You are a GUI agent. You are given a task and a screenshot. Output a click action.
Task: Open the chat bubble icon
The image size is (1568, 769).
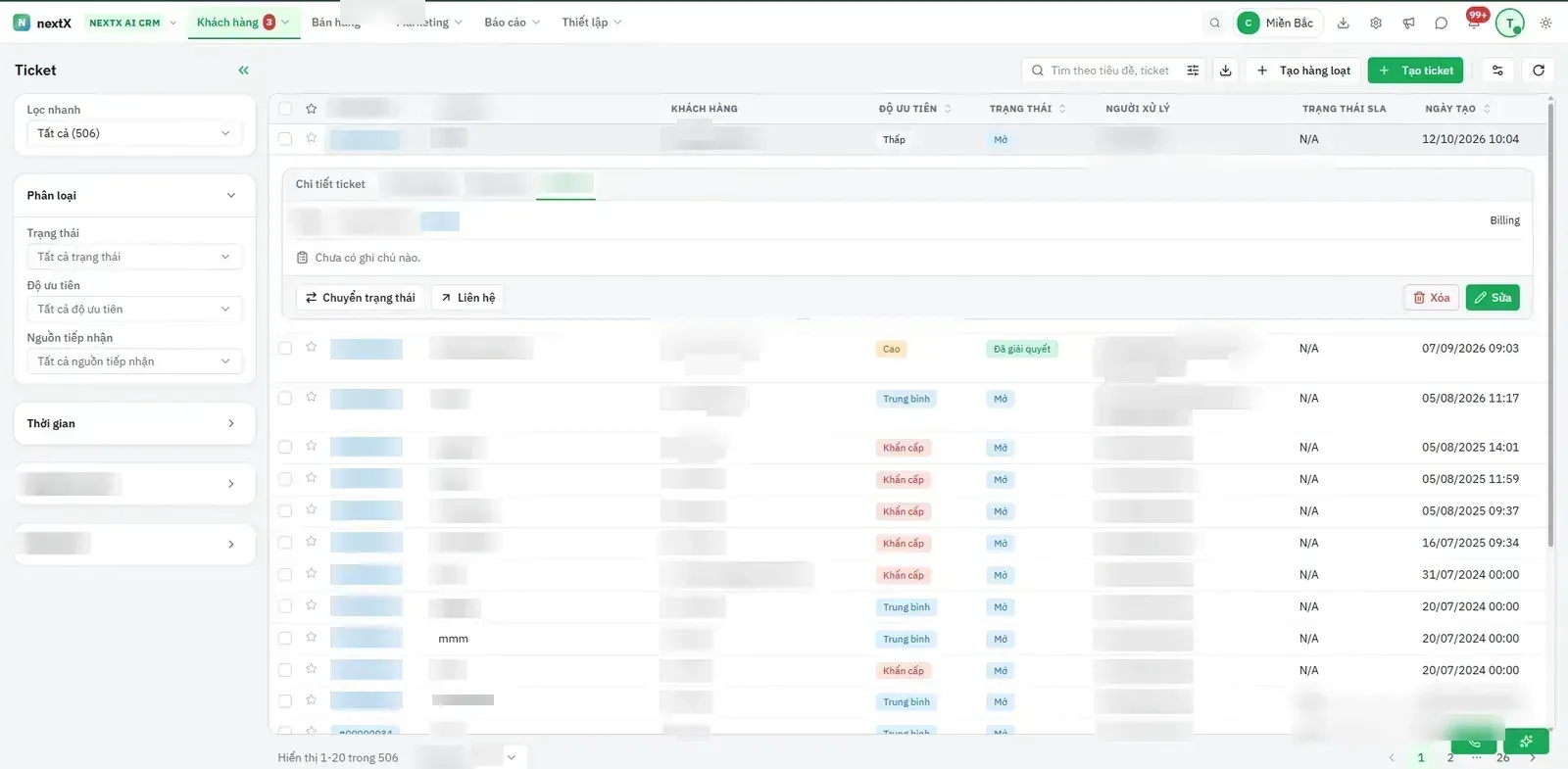1441,23
